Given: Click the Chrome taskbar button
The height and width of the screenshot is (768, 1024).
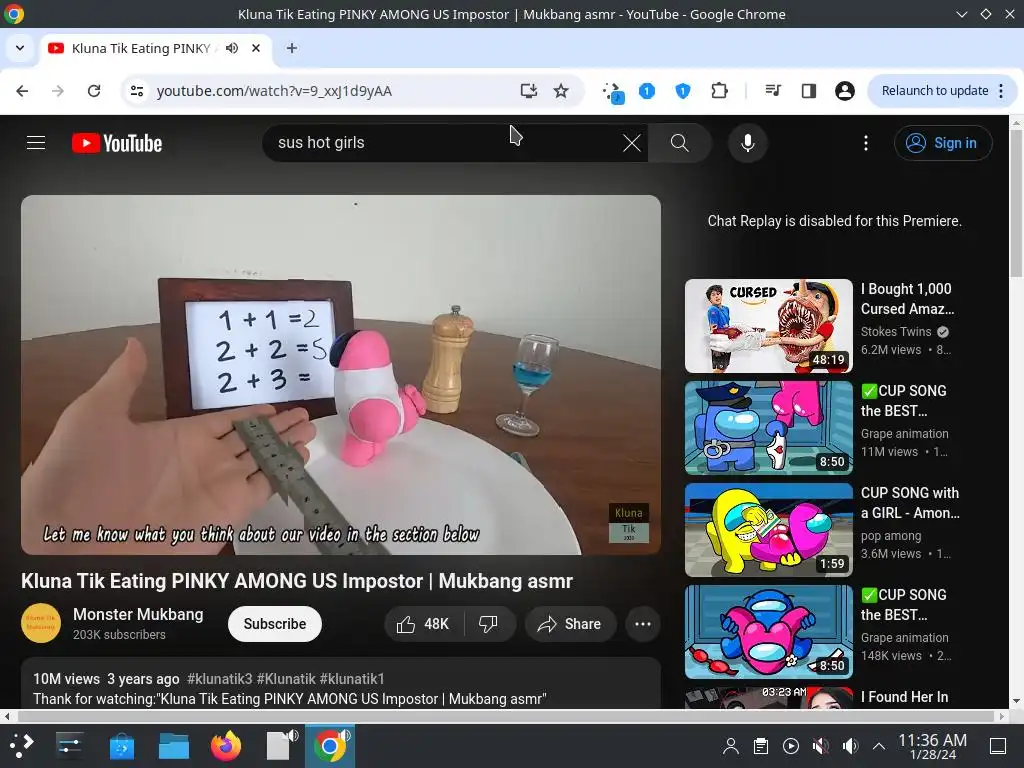Looking at the screenshot, I should (x=330, y=746).
